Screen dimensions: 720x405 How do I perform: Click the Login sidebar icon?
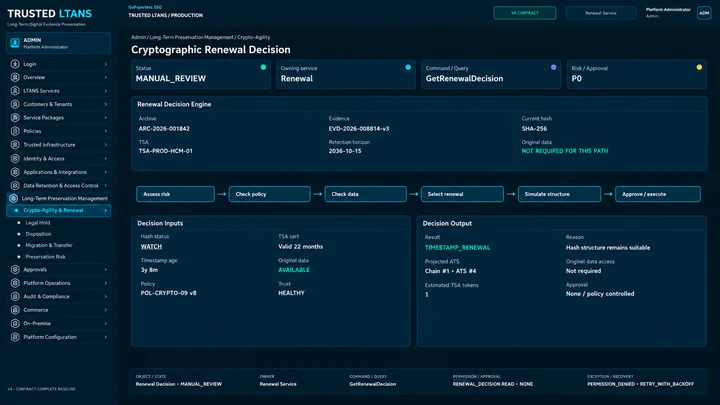click(15, 64)
